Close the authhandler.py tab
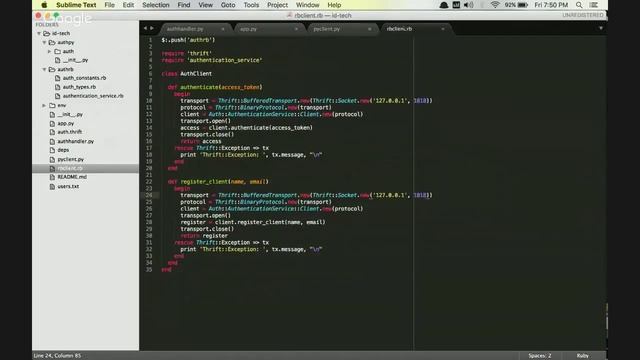 (223, 29)
